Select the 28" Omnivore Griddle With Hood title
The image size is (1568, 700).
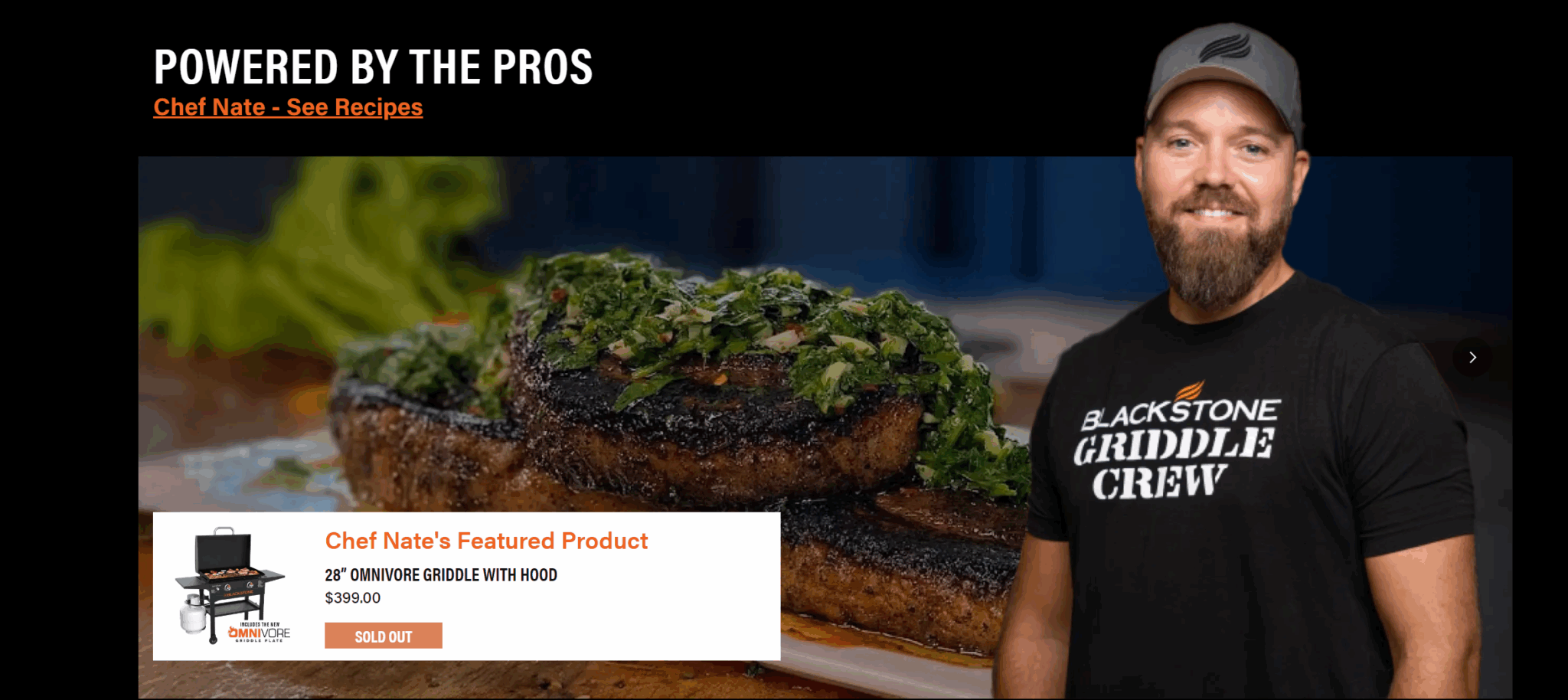(441, 574)
